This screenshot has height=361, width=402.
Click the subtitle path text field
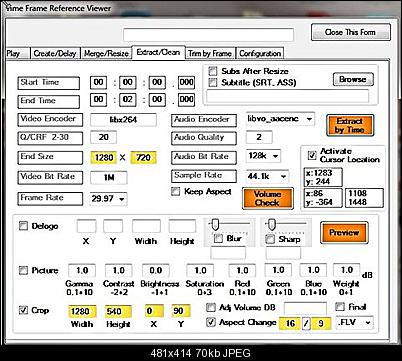click(x=288, y=96)
